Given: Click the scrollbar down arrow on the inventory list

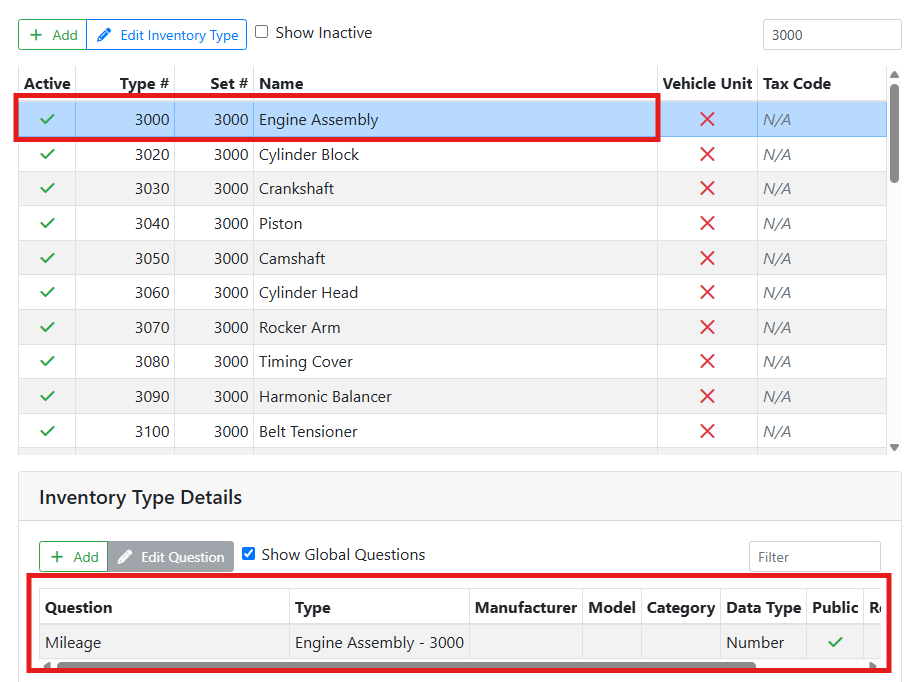Looking at the screenshot, I should click(x=894, y=447).
